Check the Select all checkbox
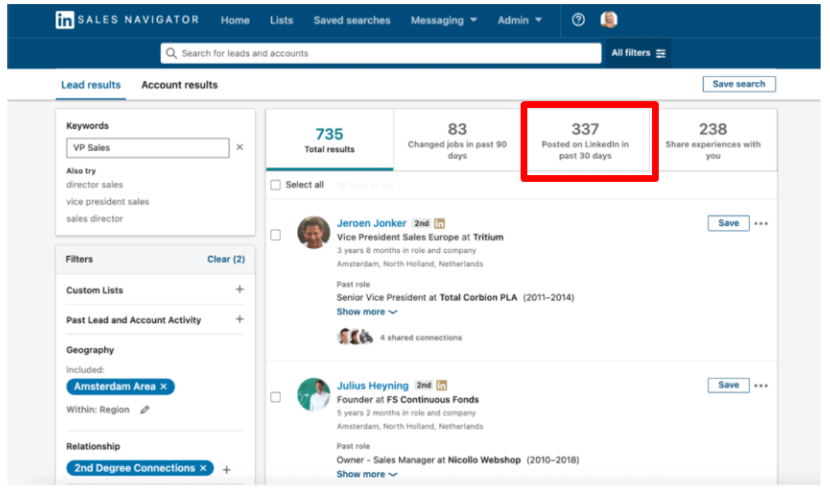This screenshot has height=488, width=830. (x=275, y=185)
